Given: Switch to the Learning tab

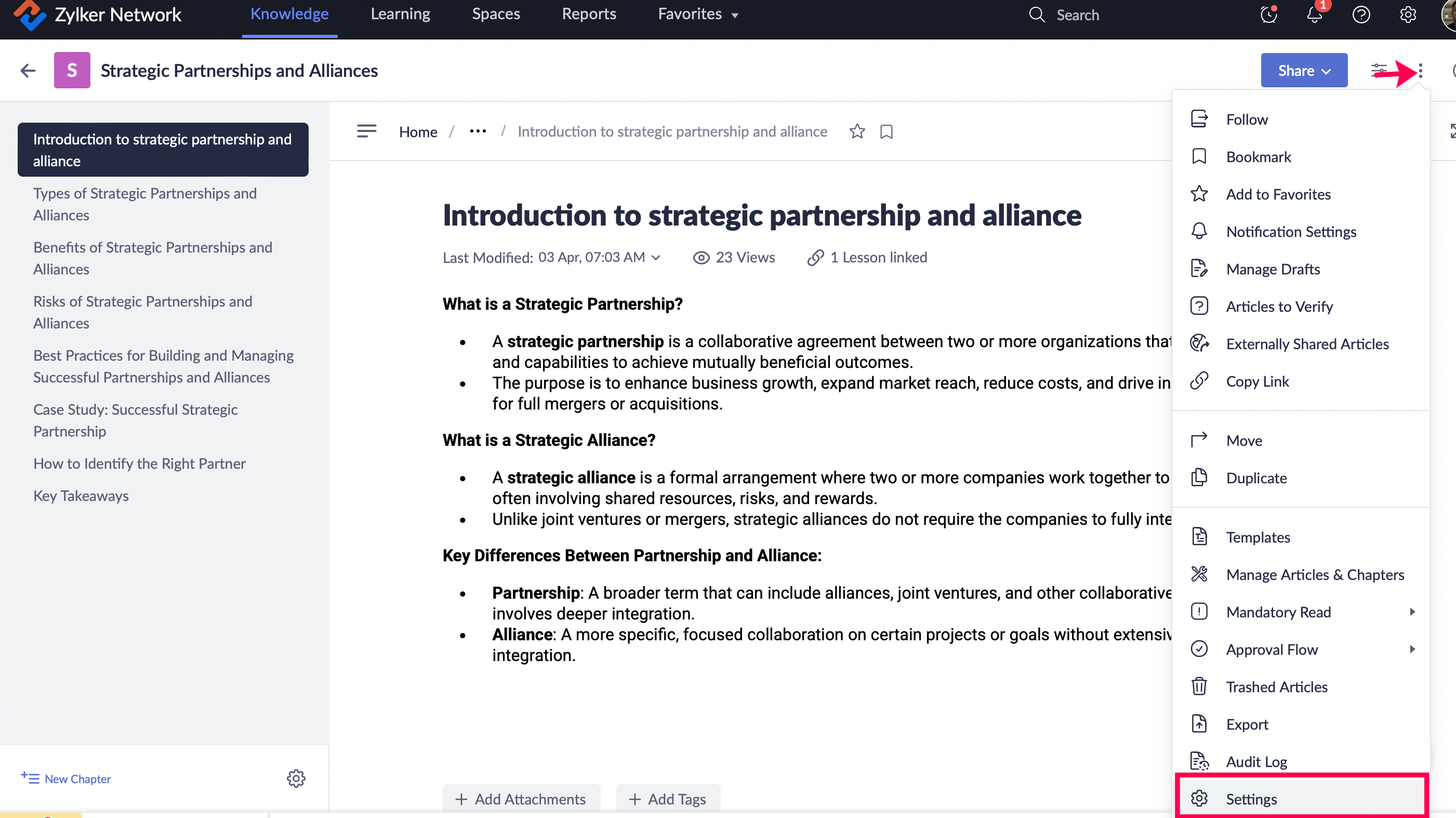Looking at the screenshot, I should [400, 14].
